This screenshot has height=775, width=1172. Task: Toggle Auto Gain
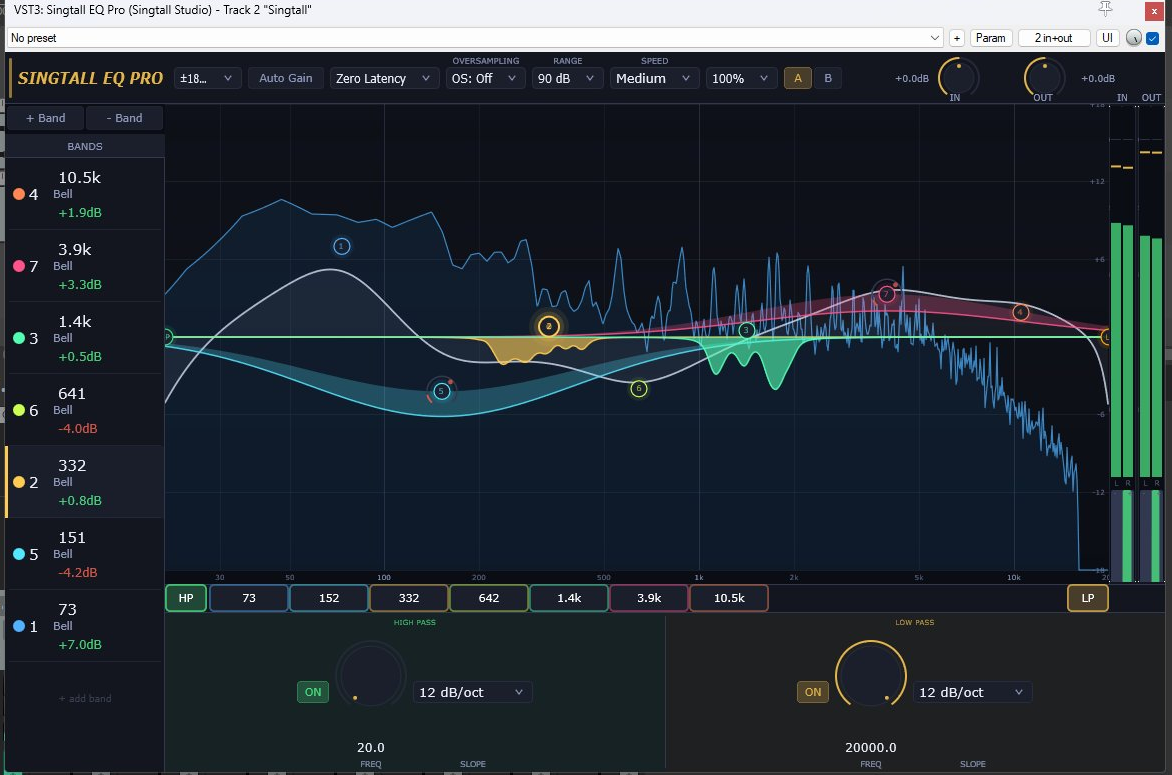[286, 78]
